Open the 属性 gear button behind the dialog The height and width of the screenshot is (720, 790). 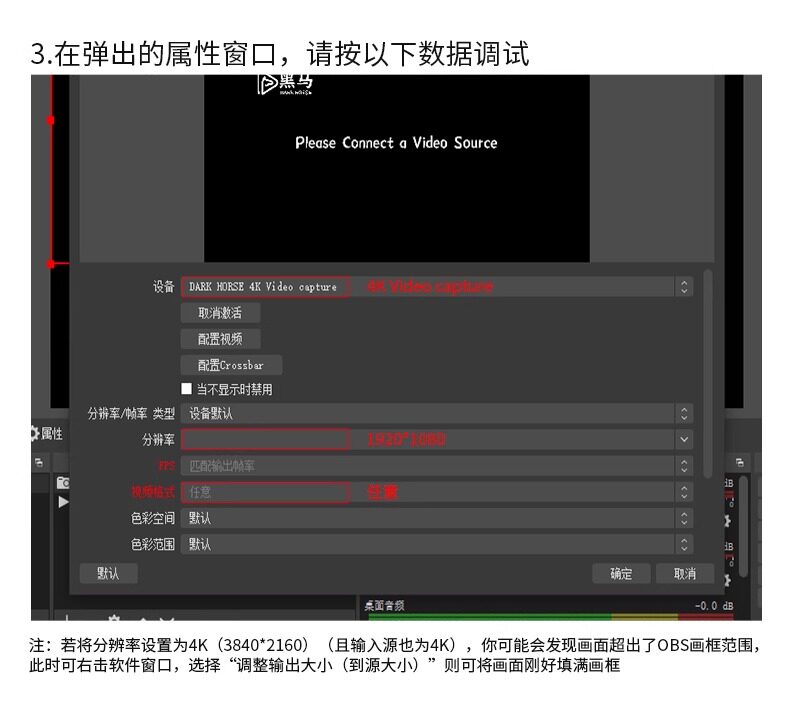pos(47,433)
